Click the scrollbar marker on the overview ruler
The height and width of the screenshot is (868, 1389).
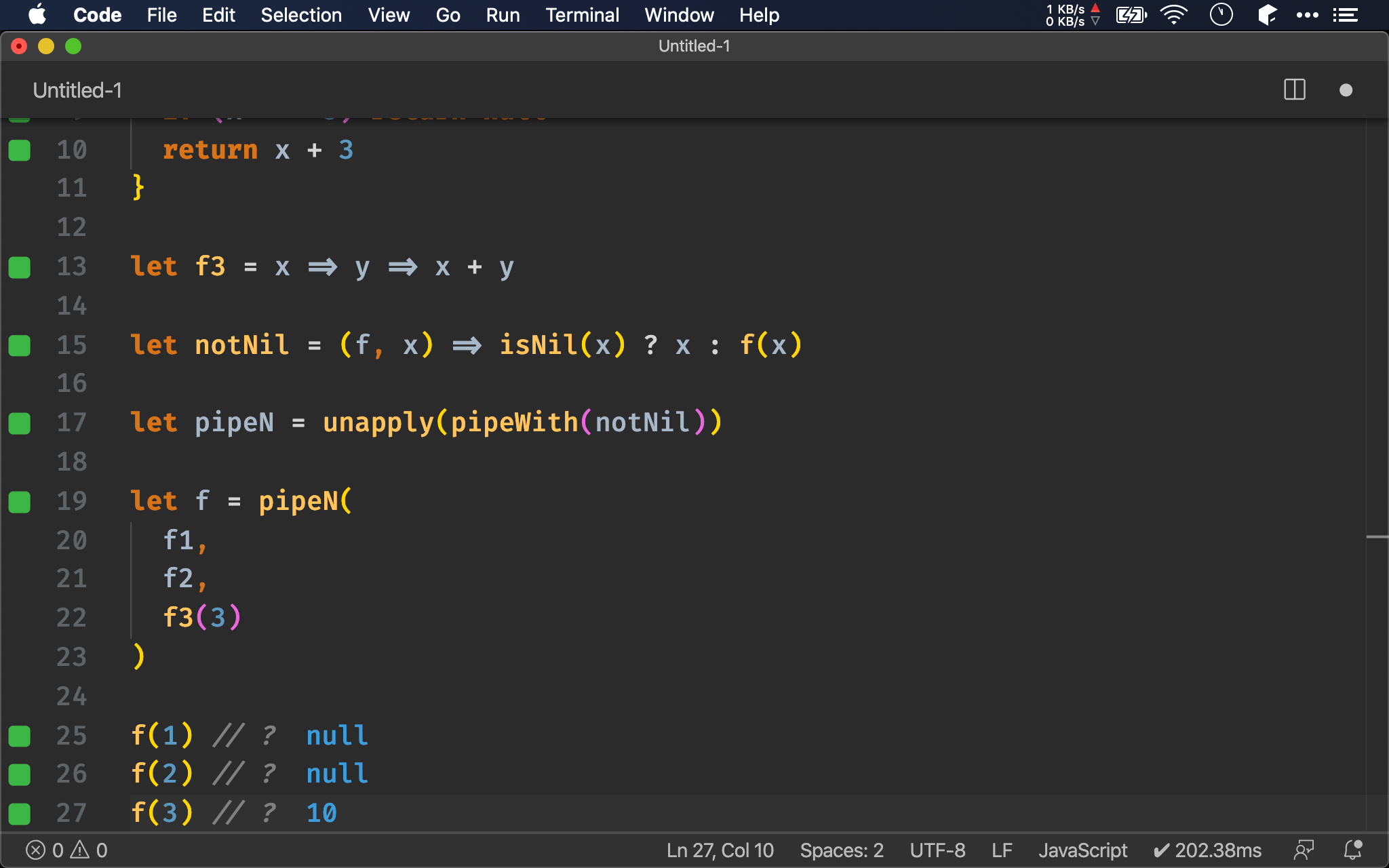[x=1377, y=537]
